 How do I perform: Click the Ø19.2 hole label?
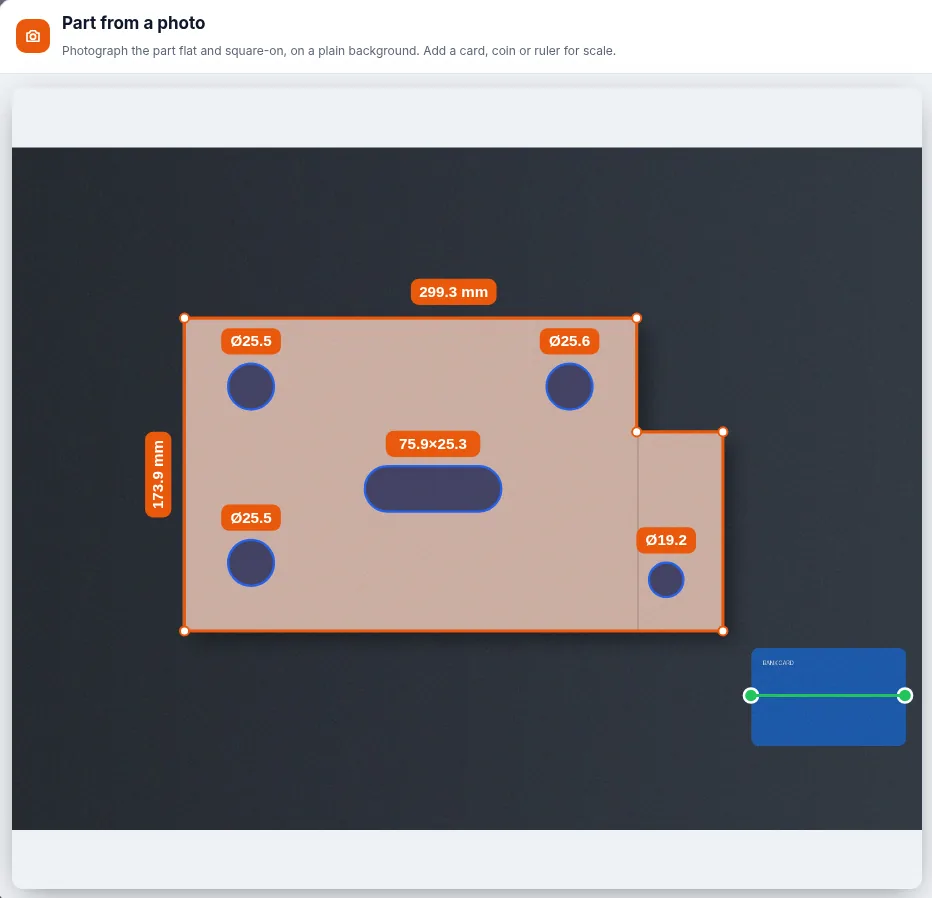(666, 540)
